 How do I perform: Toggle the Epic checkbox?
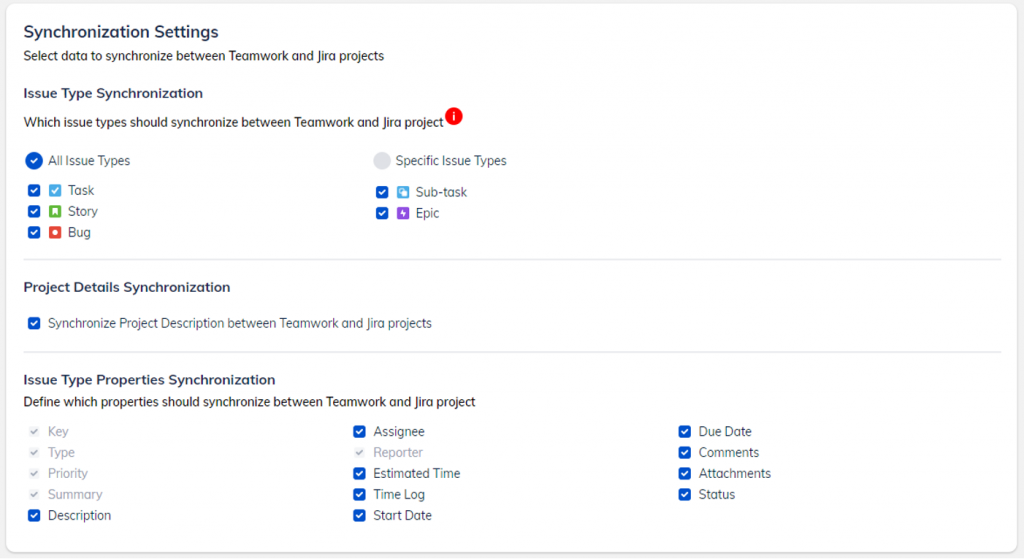pos(382,213)
